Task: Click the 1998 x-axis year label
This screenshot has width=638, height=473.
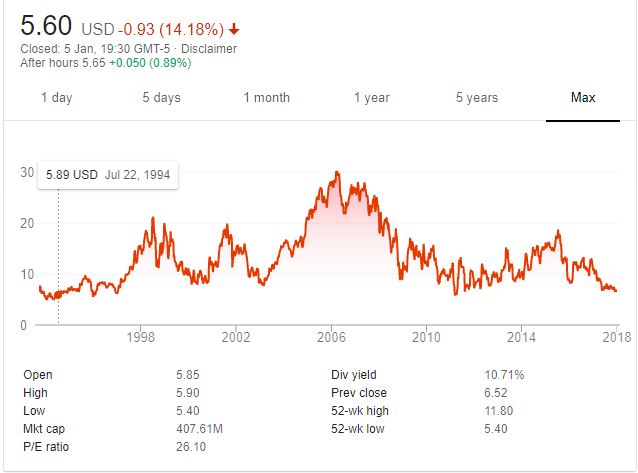Action: coord(141,339)
